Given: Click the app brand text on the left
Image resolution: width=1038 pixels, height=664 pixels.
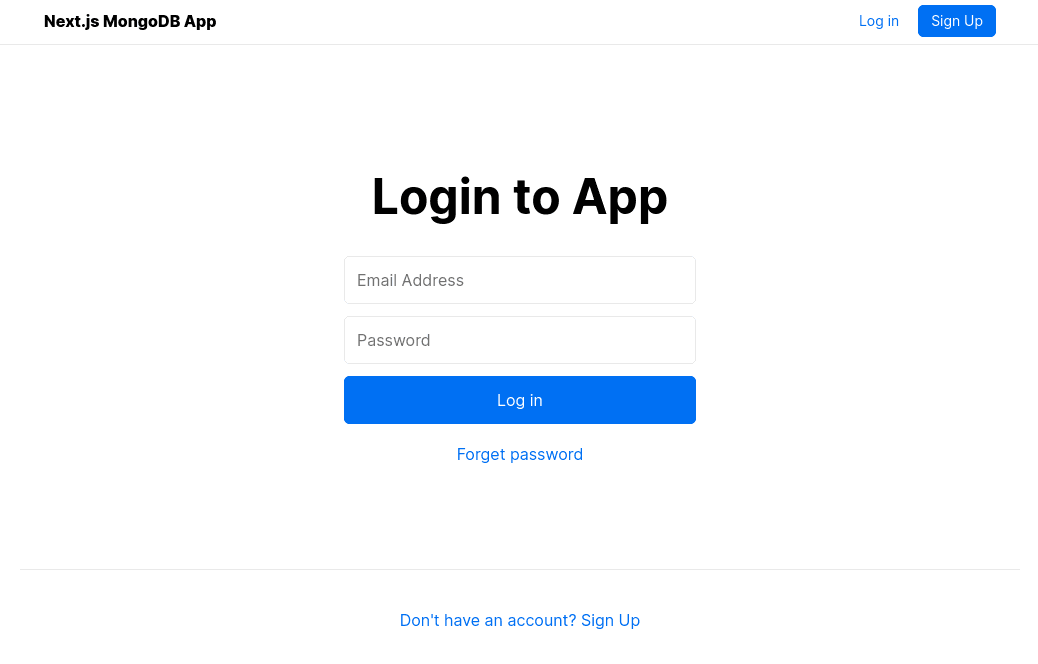Looking at the screenshot, I should 130,21.
